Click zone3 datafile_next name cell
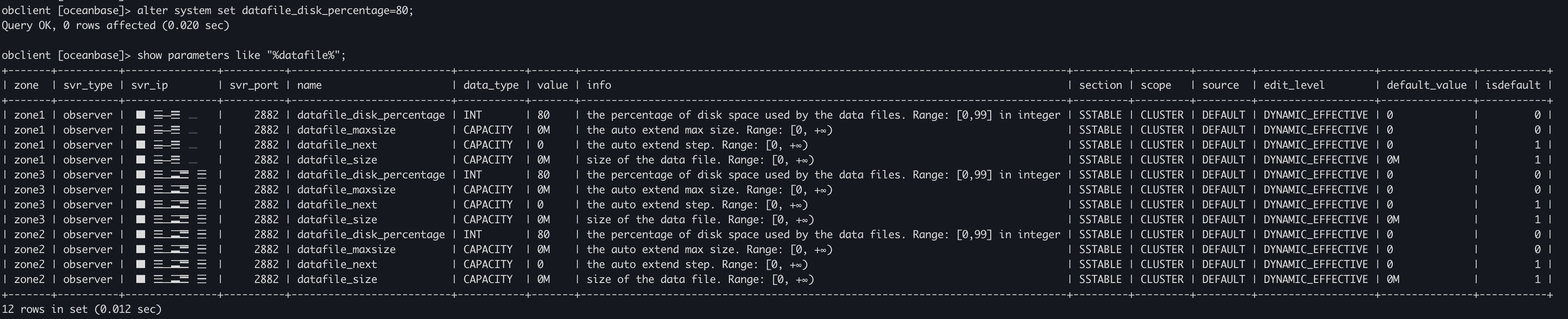 [337, 205]
